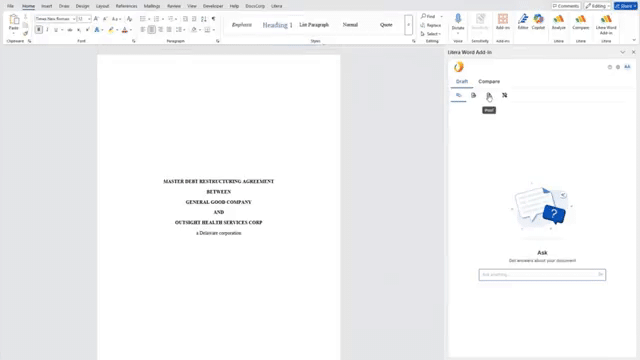640x360 pixels.
Task: Apply the red font color
Action: [125, 30]
